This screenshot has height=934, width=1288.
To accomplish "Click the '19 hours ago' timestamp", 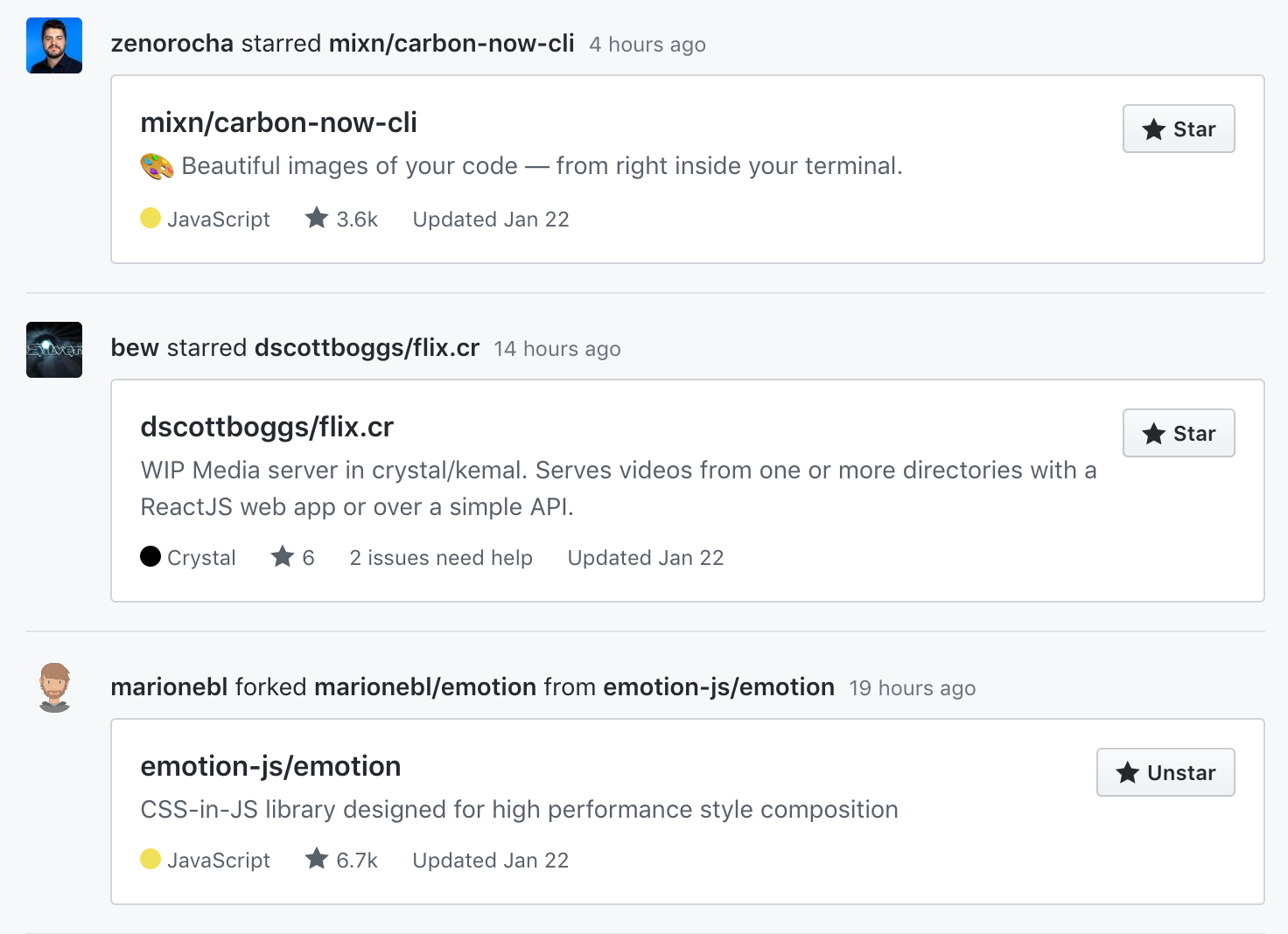I will point(913,688).
